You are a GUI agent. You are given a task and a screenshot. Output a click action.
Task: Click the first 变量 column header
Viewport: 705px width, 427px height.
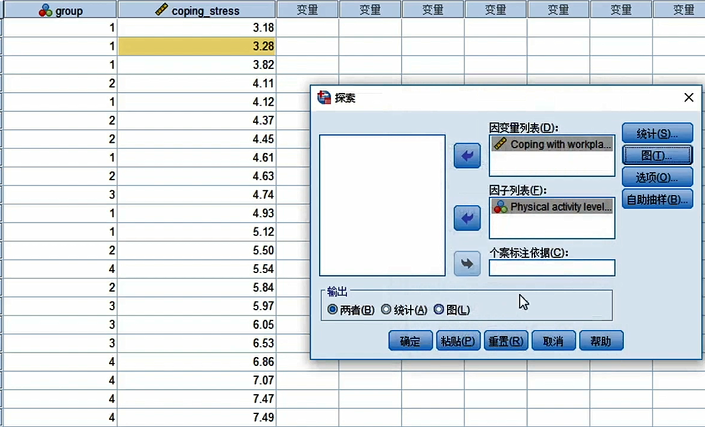308,9
